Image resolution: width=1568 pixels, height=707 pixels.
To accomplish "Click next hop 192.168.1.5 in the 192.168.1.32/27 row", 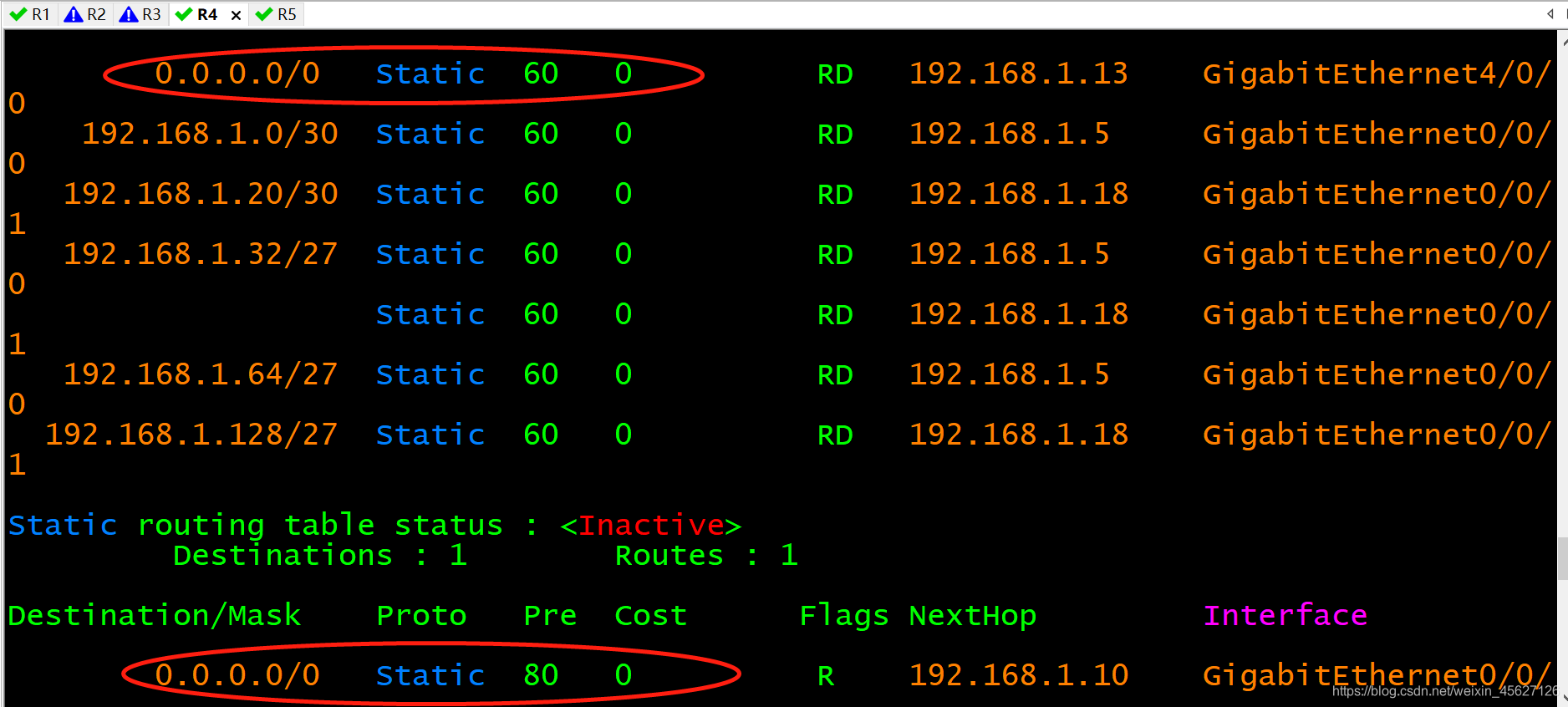I will click(1010, 254).
